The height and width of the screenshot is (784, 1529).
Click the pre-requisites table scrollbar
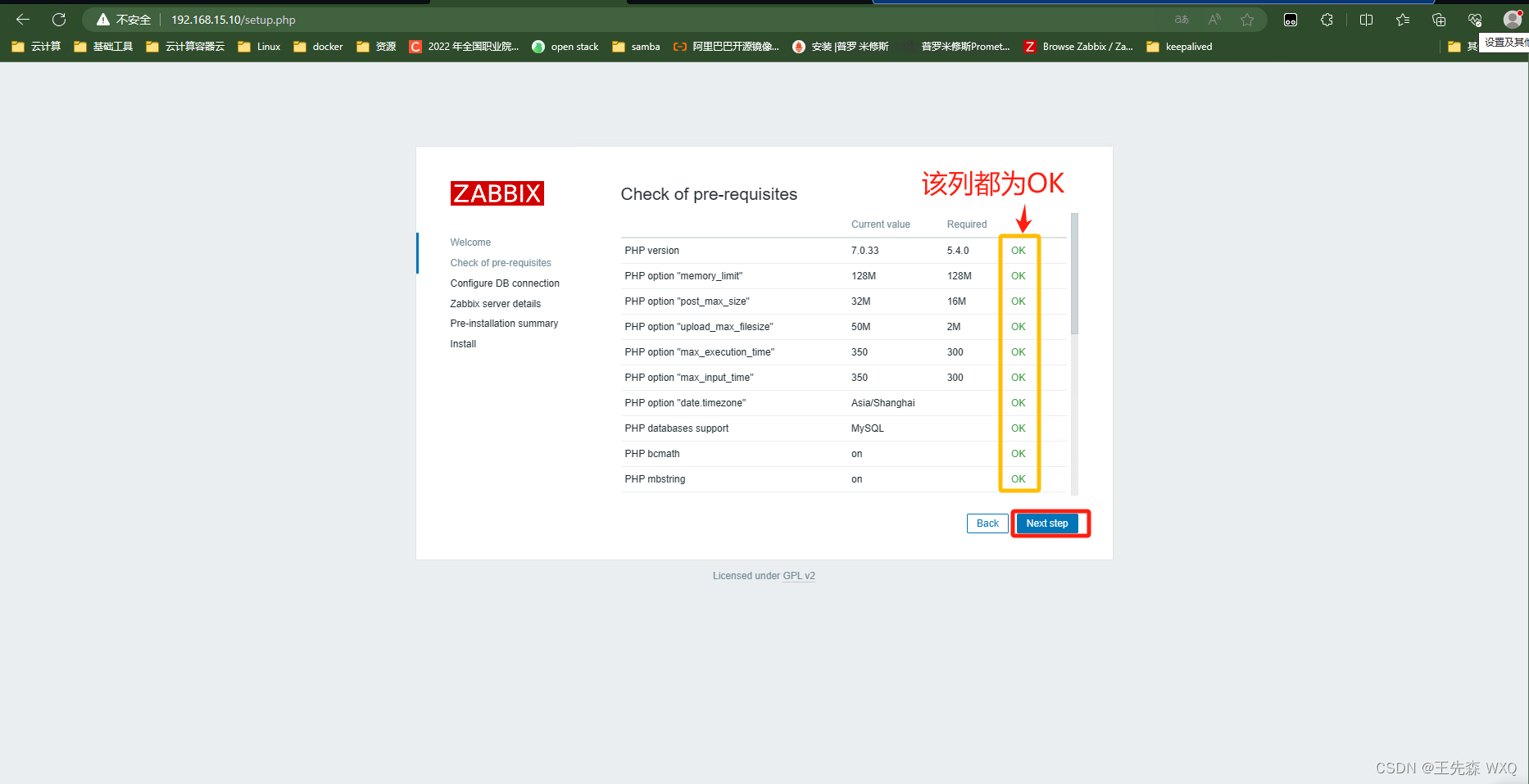point(1074,274)
